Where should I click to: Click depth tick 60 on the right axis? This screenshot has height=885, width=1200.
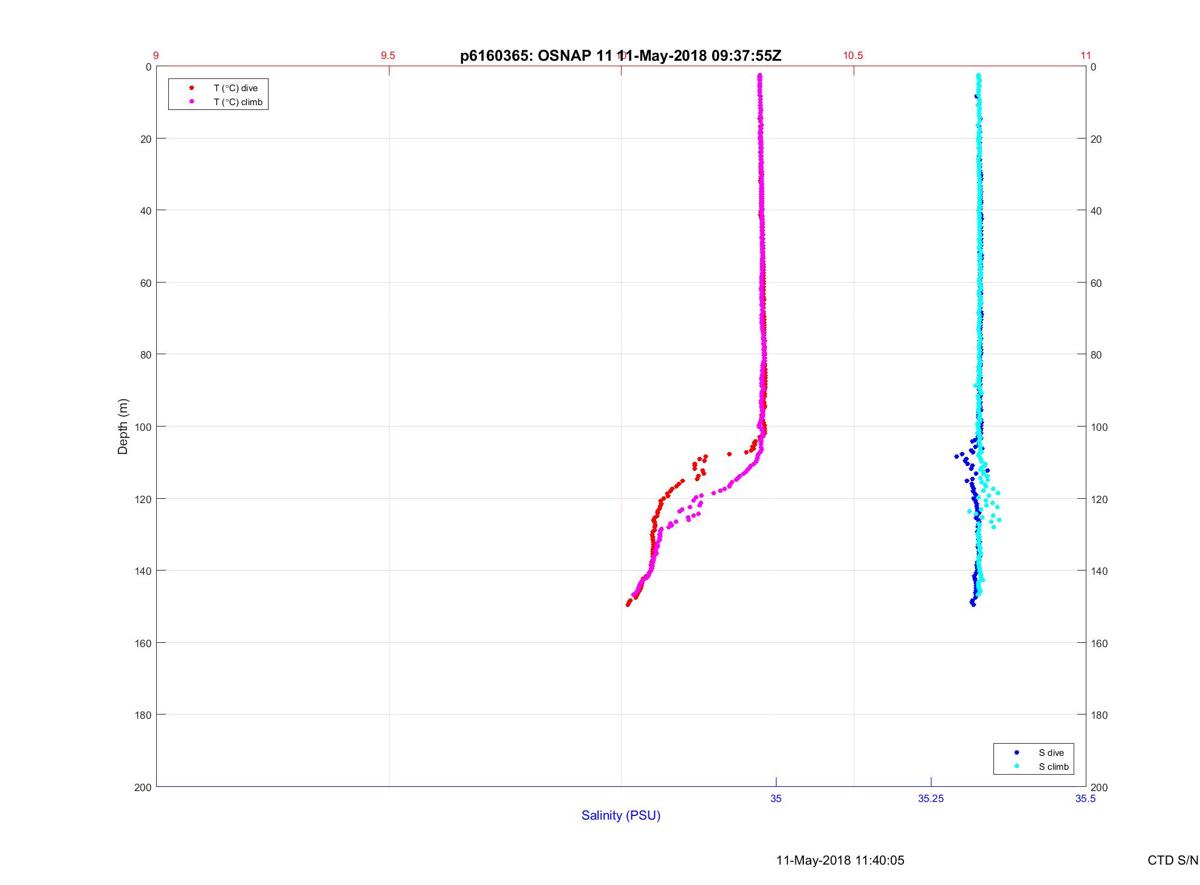1098,283
